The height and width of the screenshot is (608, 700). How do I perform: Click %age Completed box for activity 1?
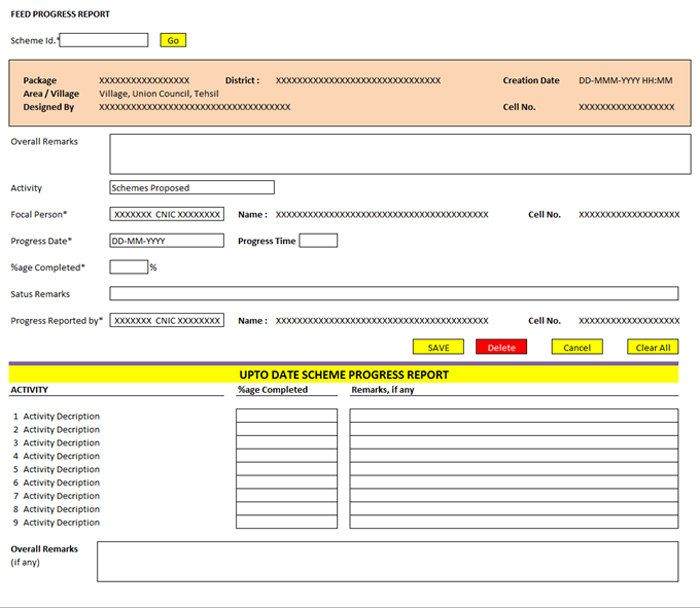point(286,416)
